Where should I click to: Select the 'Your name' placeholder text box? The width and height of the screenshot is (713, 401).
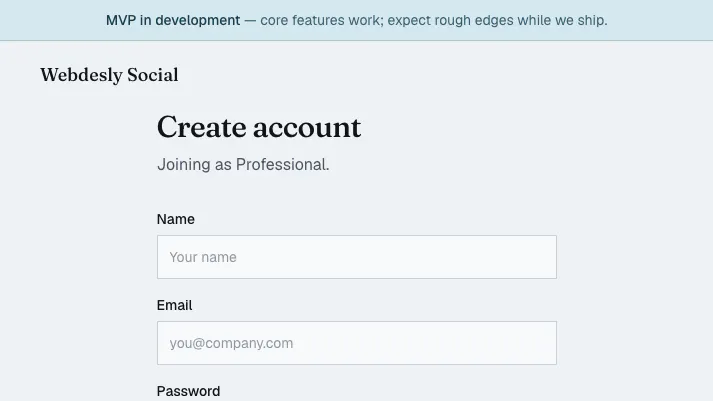pyautogui.click(x=356, y=257)
